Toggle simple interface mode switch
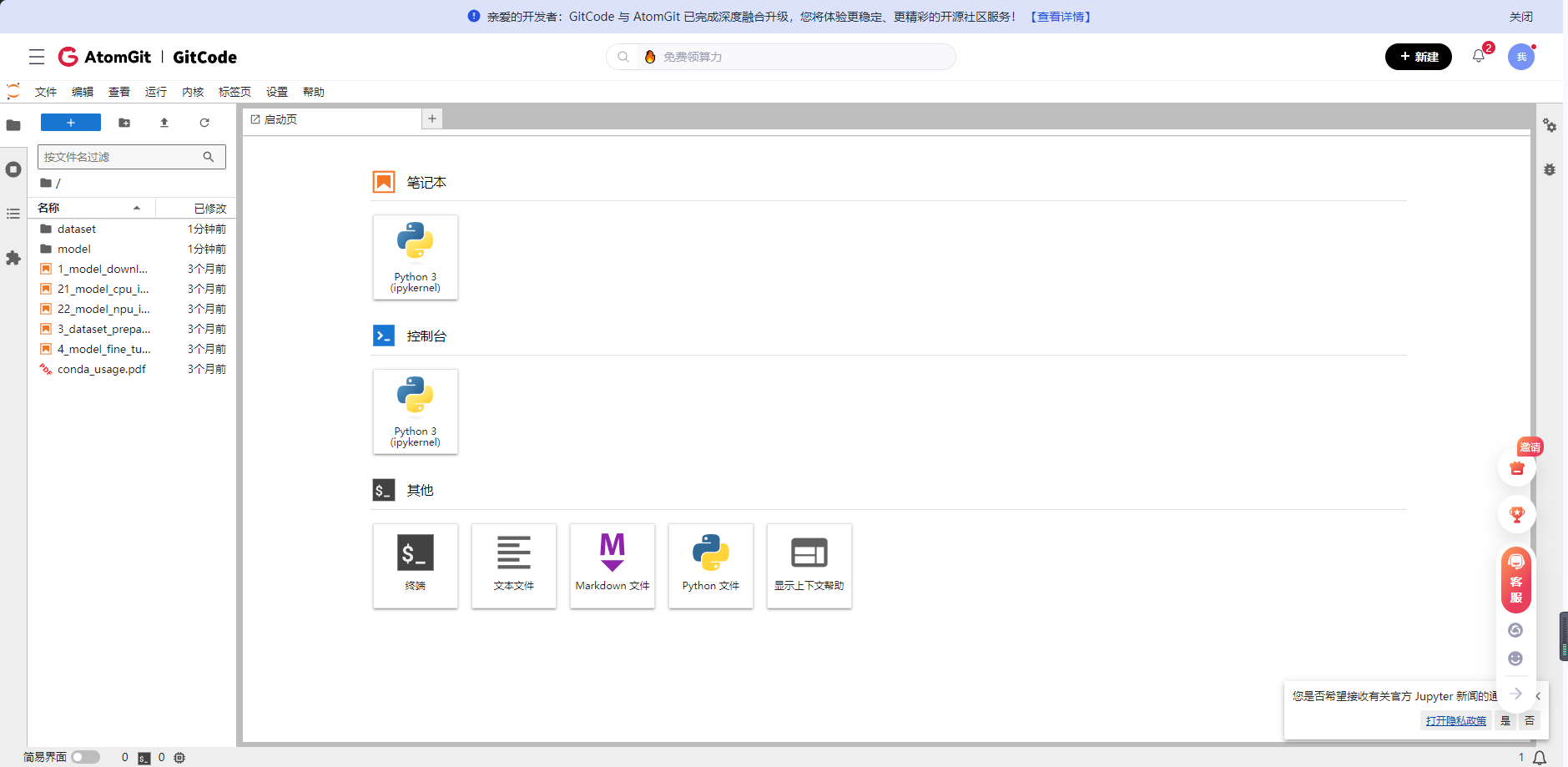The width and height of the screenshot is (1568, 767). pos(85,757)
